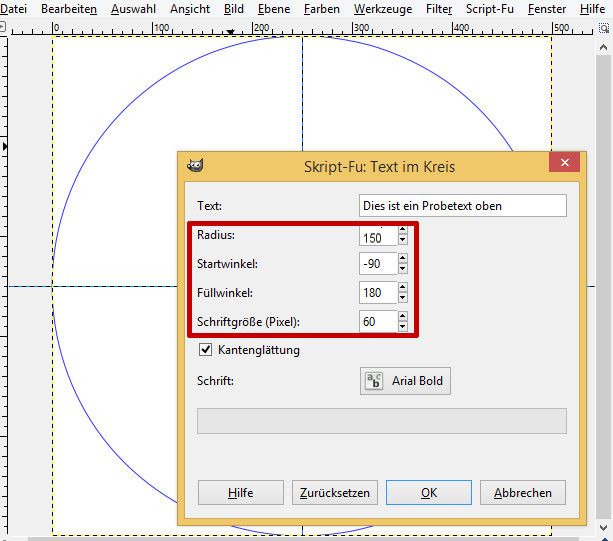Open the Ansicht menu
Screen dimensions: 613x541
point(190,9)
